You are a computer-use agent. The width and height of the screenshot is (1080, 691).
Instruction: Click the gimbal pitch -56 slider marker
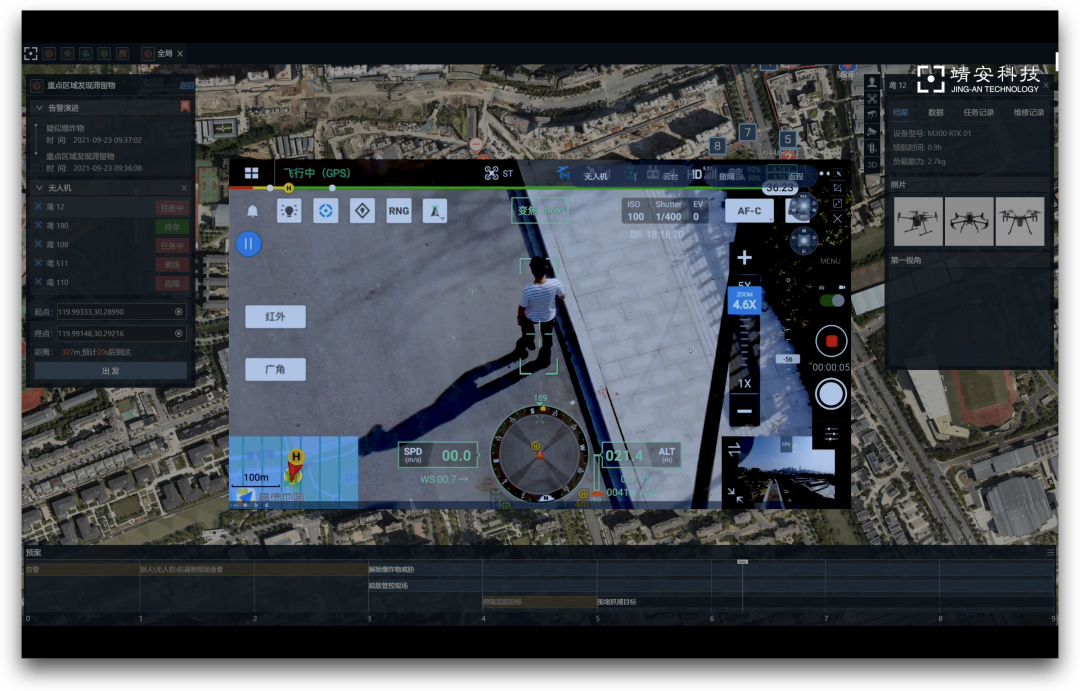click(788, 359)
